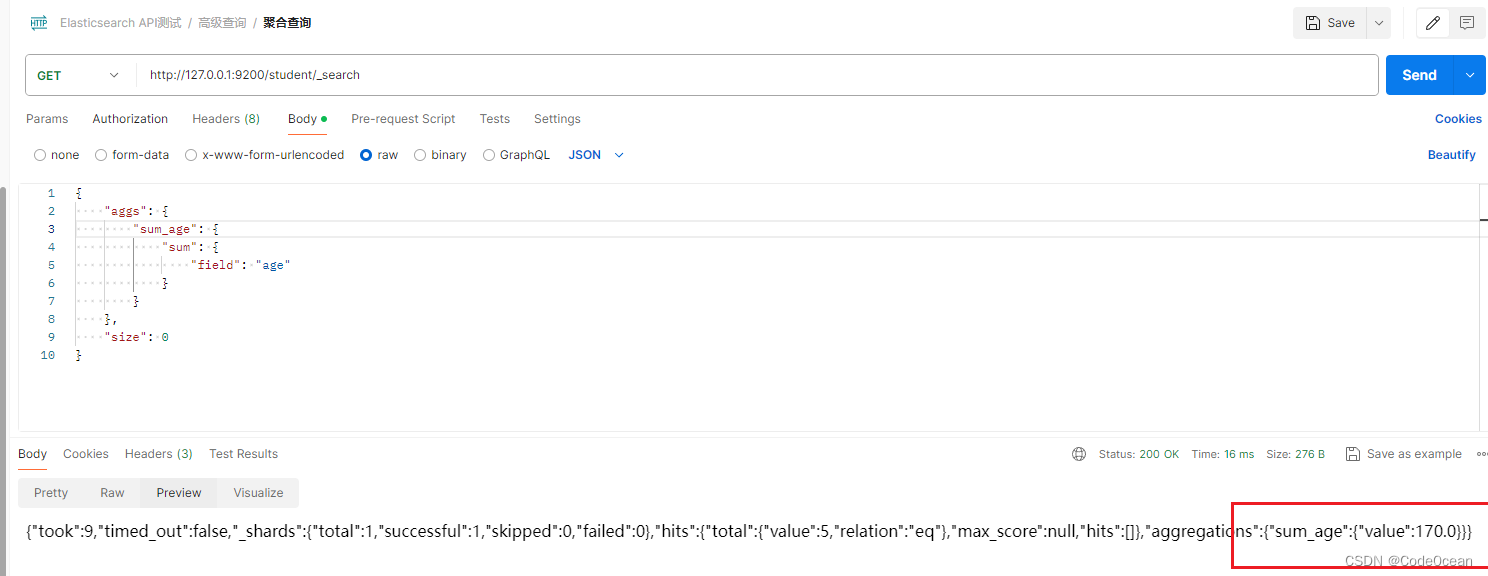Open the response Headers (3) tab
Viewport: 1488px width, 576px height.
(159, 454)
